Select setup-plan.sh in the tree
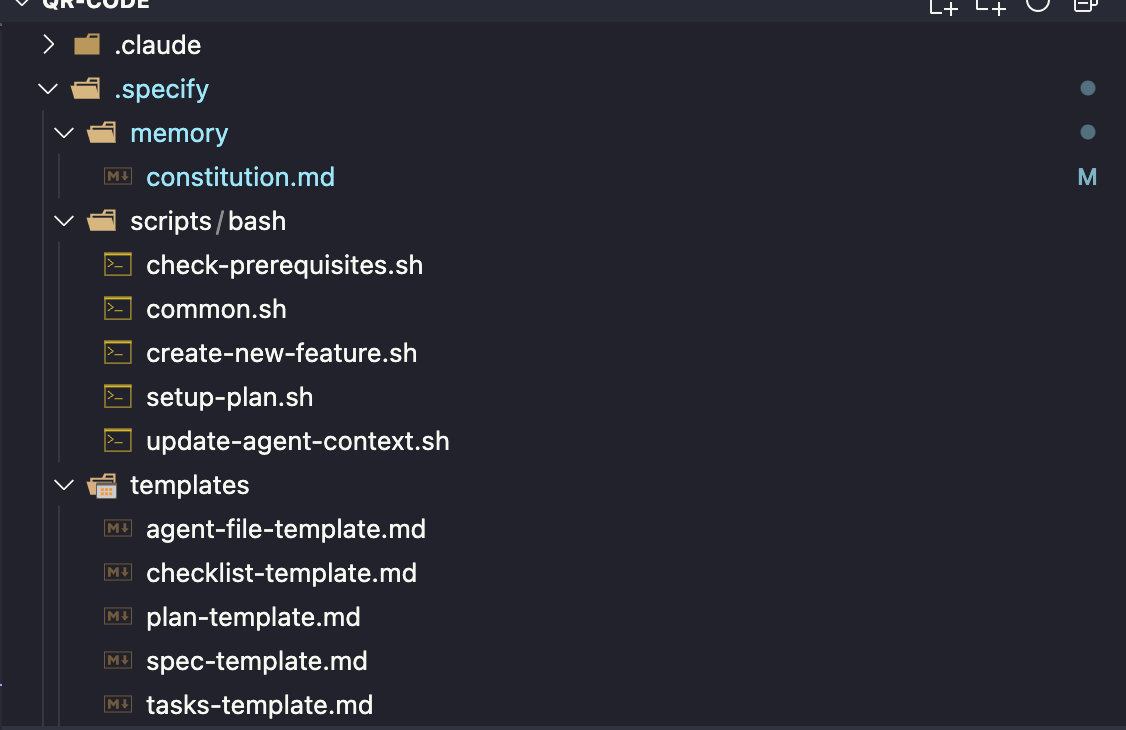1126x730 pixels. [x=229, y=397]
